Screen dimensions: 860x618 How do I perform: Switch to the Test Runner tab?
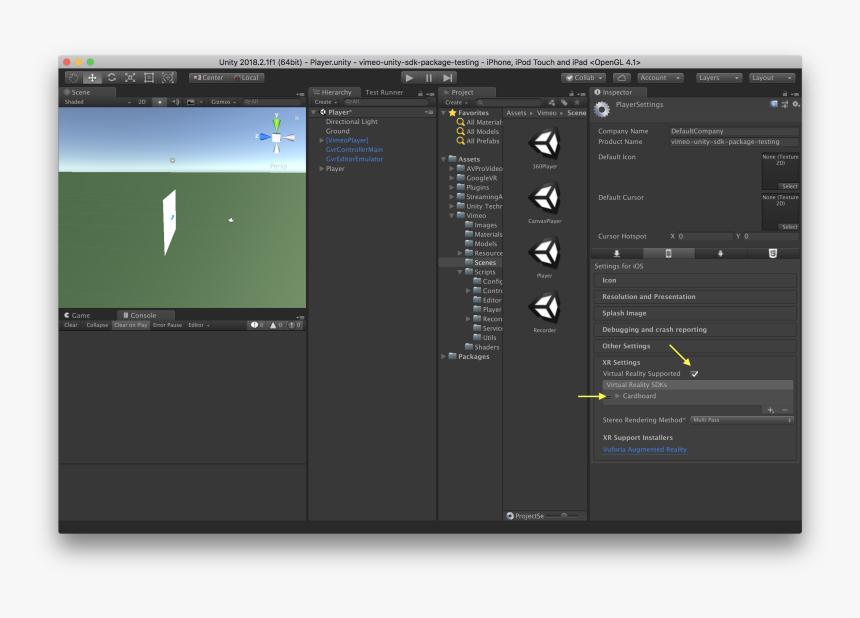[x=385, y=92]
